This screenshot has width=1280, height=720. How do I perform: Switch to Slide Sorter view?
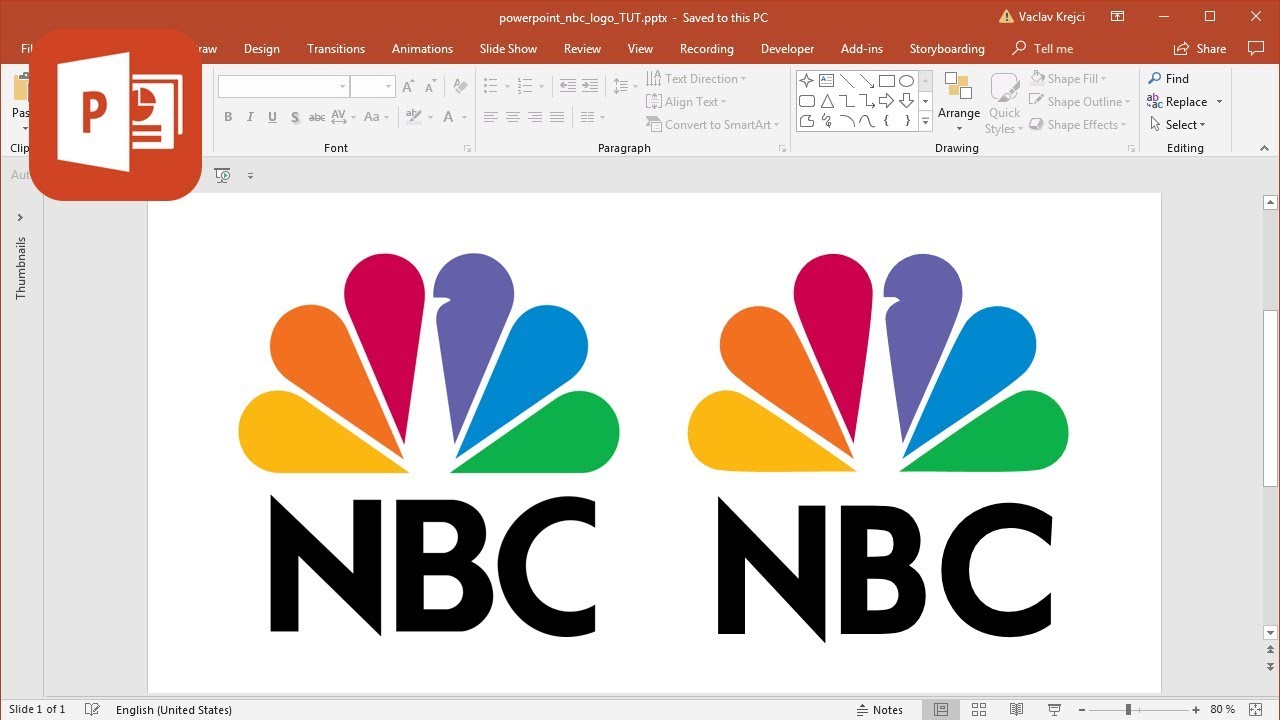point(979,709)
